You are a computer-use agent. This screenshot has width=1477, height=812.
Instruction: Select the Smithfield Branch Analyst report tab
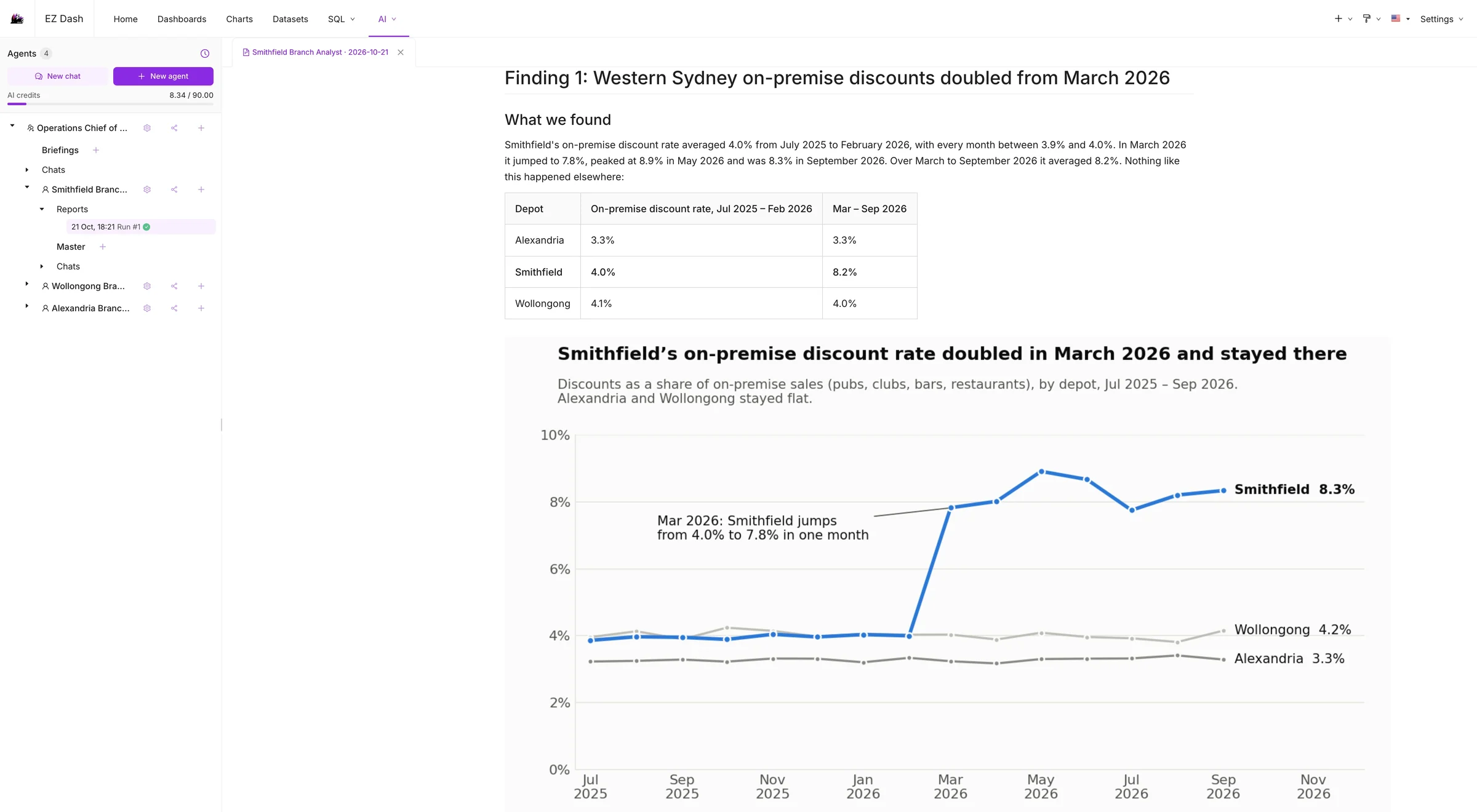[320, 52]
